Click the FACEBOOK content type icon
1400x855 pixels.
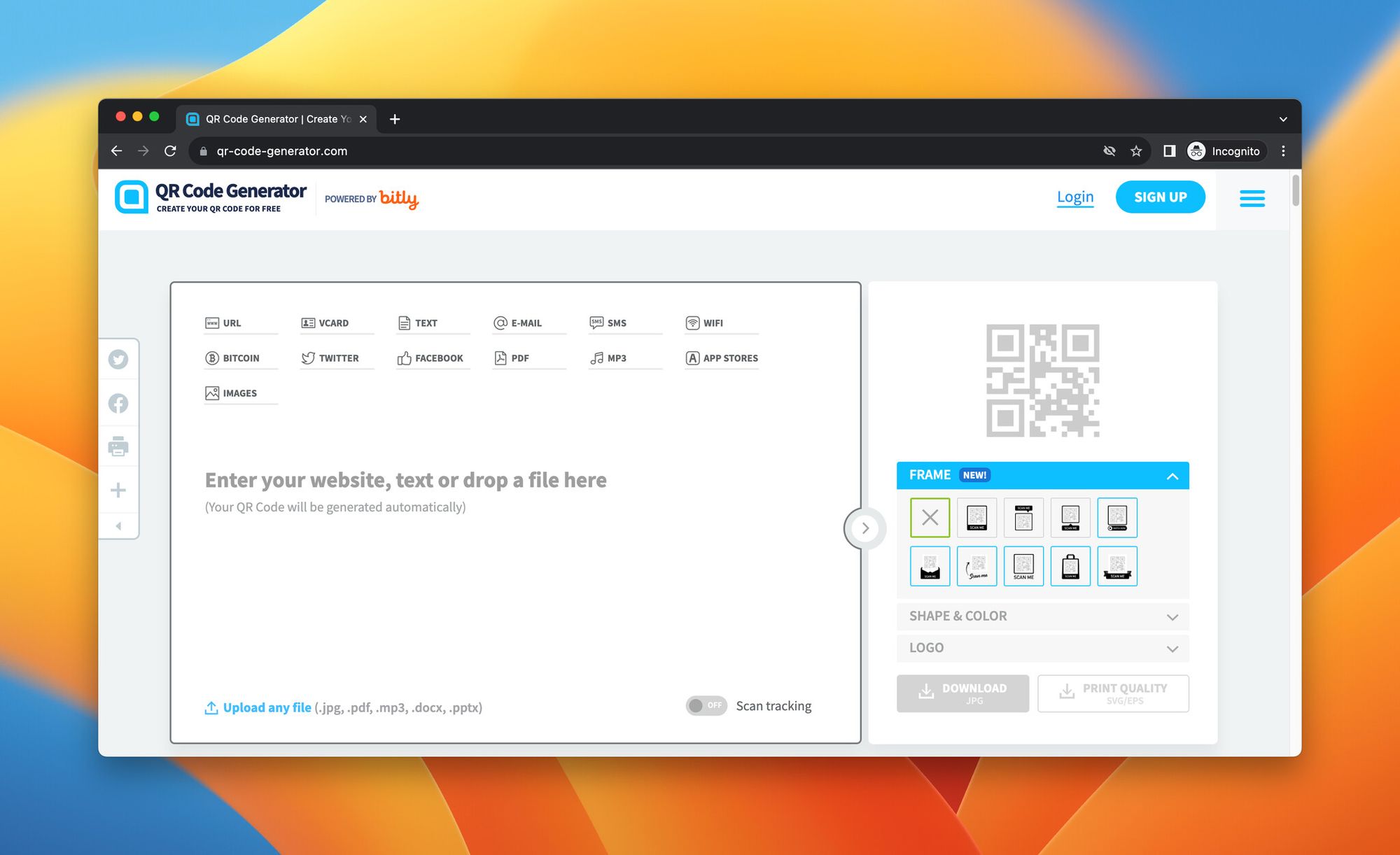point(430,357)
